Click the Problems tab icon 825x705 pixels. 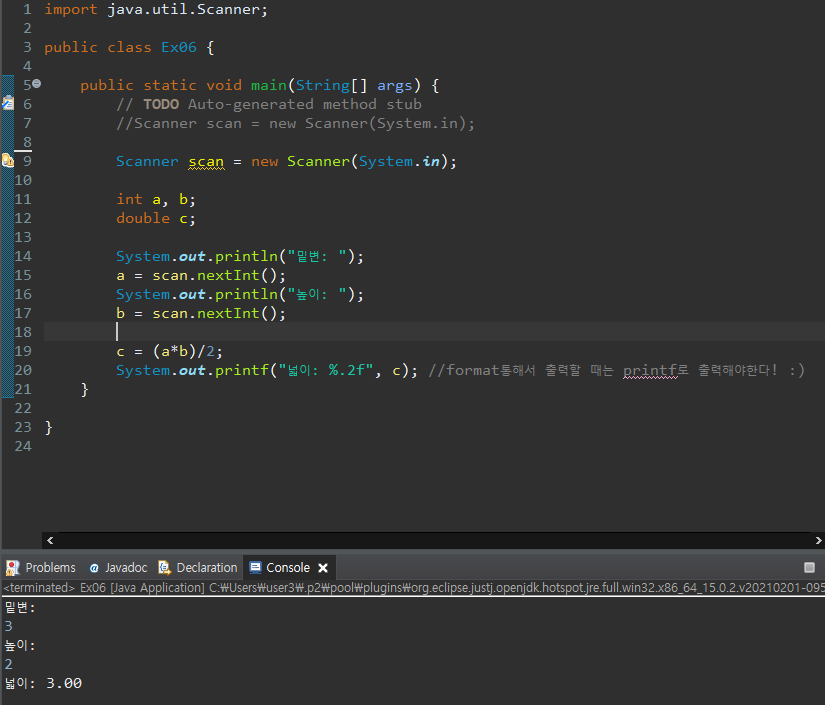(x=13, y=568)
